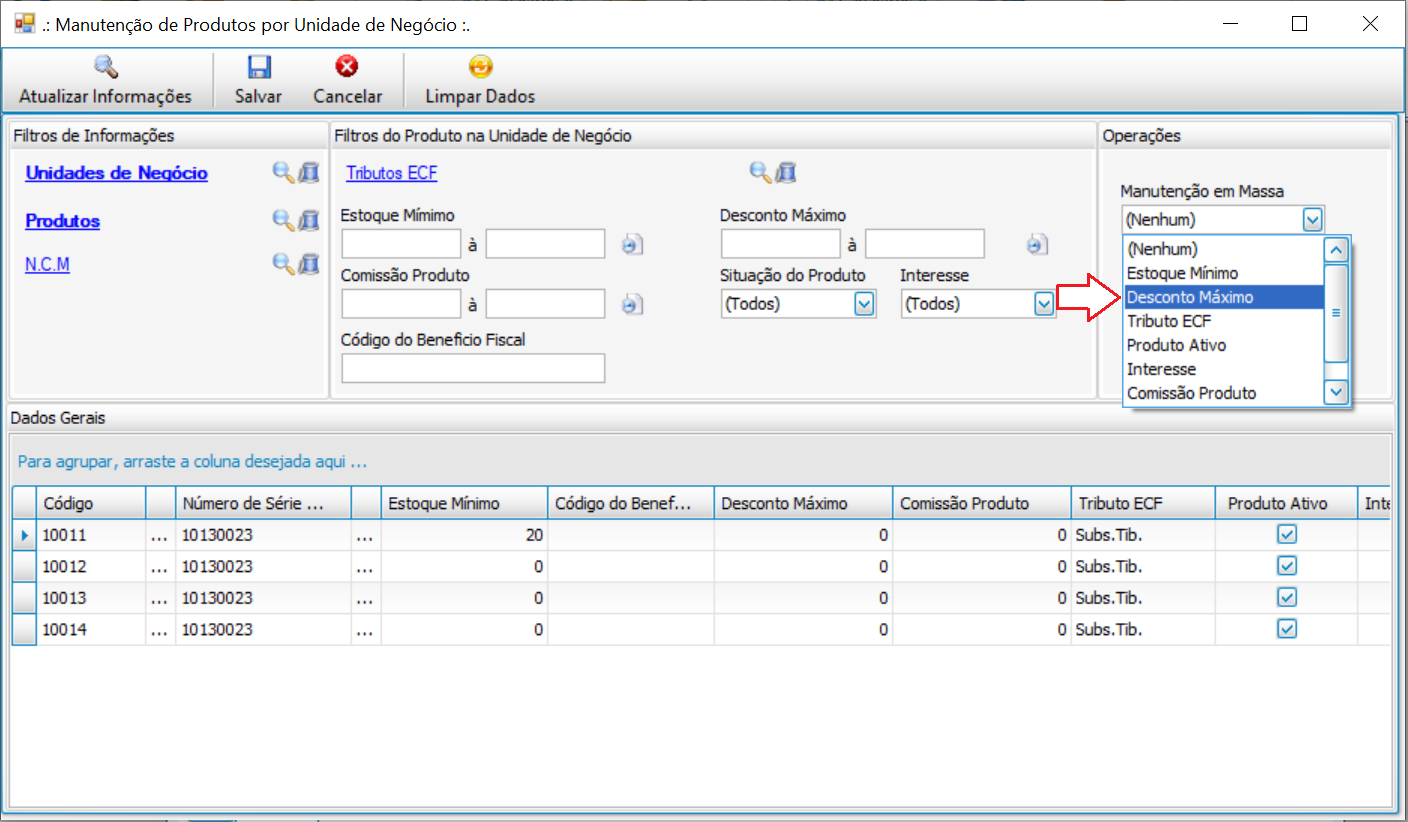The height and width of the screenshot is (822, 1408).
Task: Open the N.C.M link
Action: pyautogui.click(x=47, y=264)
